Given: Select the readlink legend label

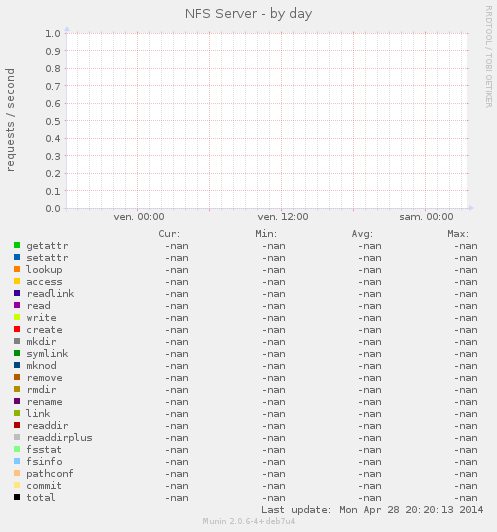Looking at the screenshot, I should [x=50, y=293].
